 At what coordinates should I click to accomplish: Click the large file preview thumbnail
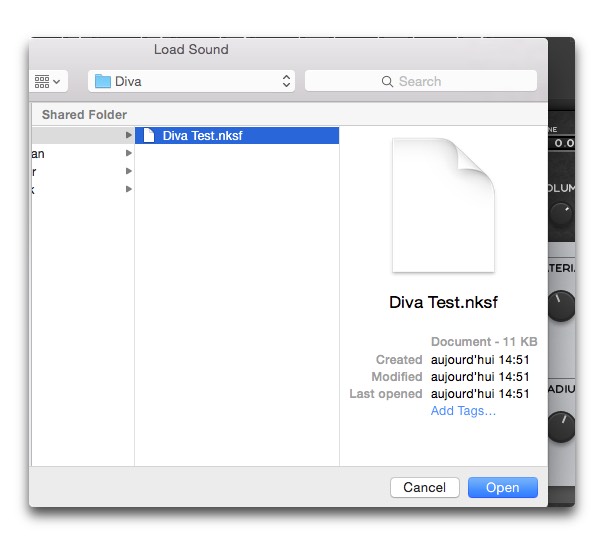click(443, 205)
